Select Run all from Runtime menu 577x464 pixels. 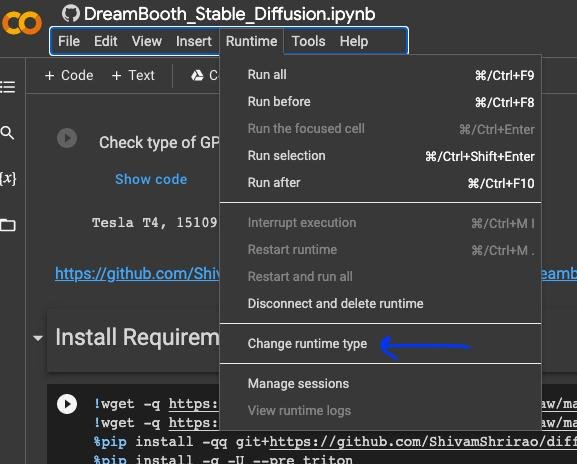(380, 75)
